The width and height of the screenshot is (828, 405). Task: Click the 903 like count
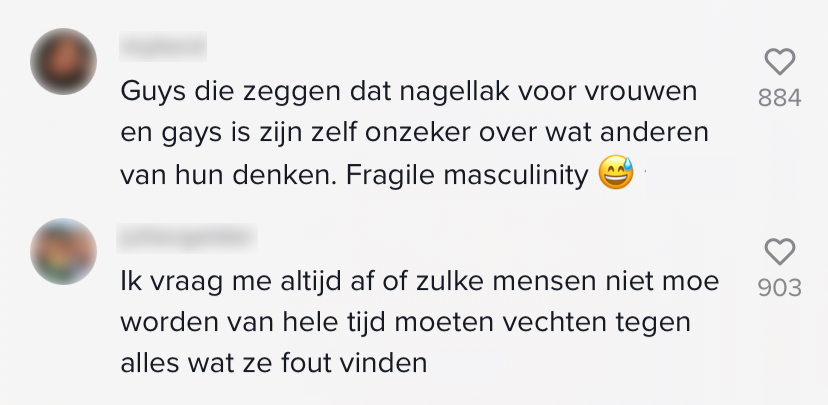(x=779, y=288)
